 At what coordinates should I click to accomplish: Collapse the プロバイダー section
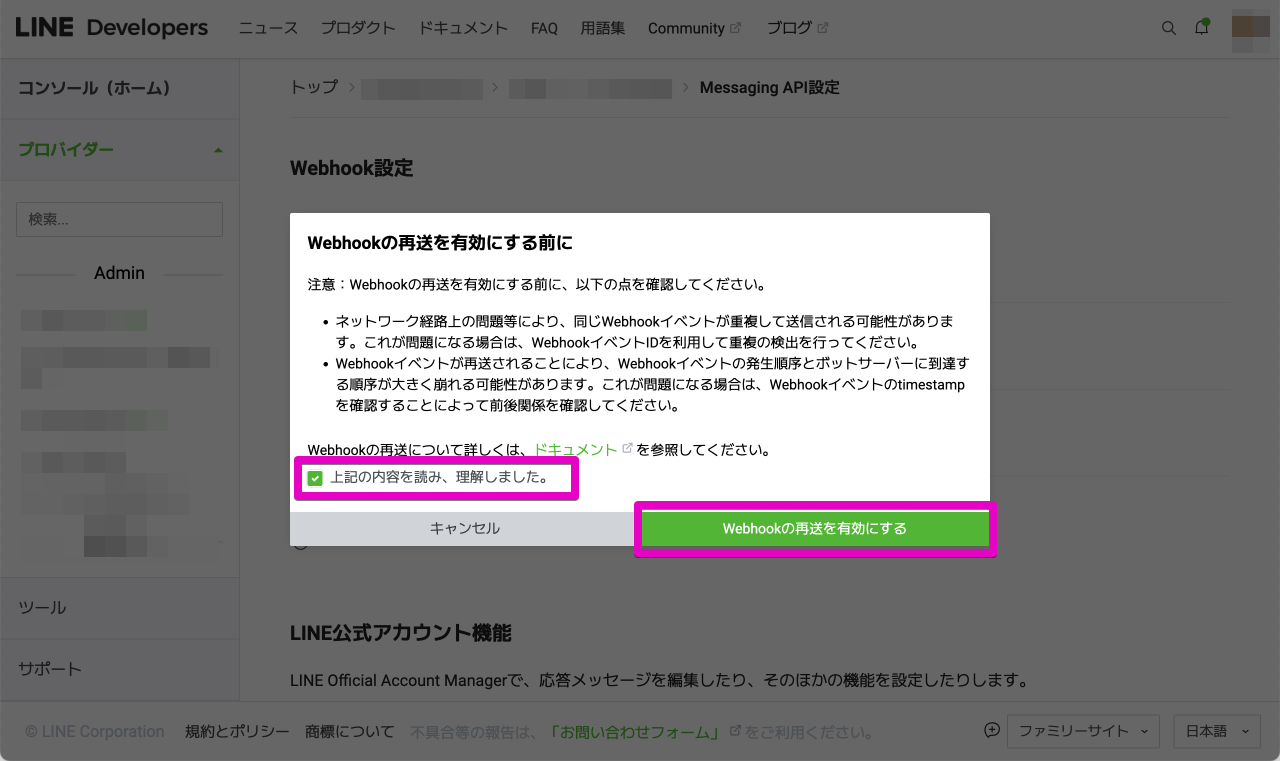120,150
